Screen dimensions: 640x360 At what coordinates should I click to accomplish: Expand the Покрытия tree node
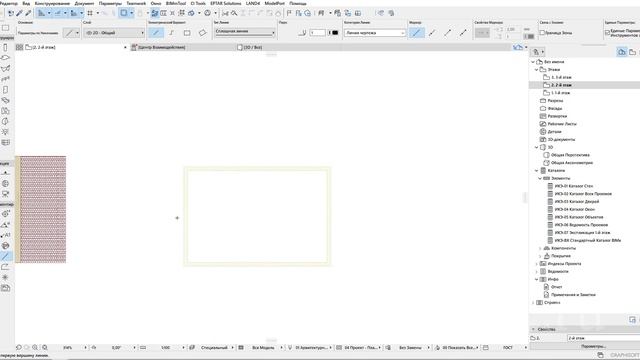tap(540, 256)
